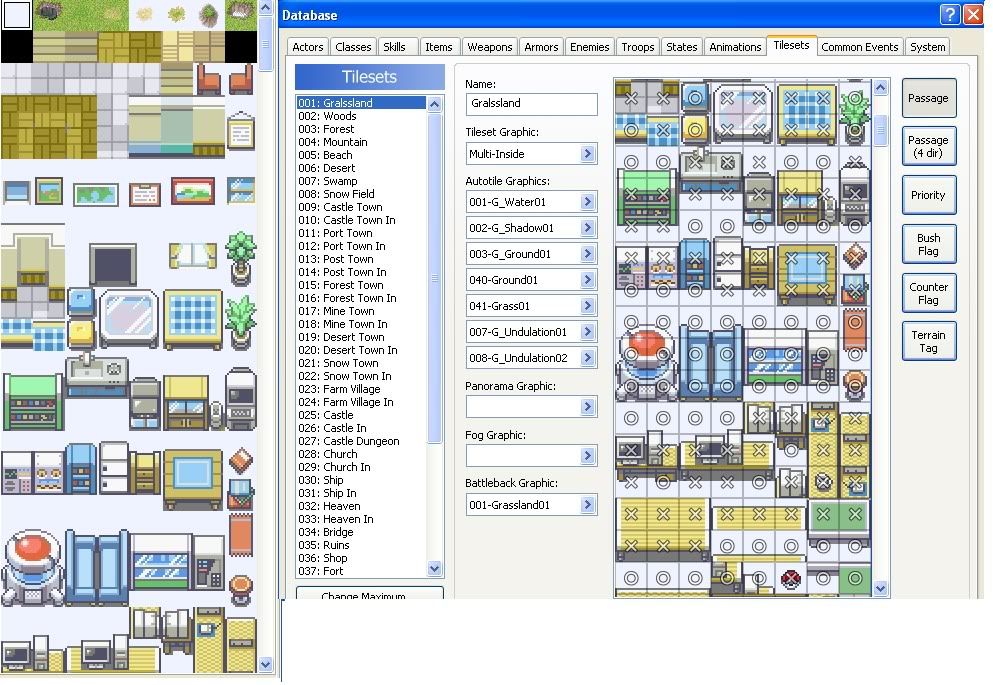The image size is (993, 685).
Task: Switch to the Actors tab
Action: (308, 47)
